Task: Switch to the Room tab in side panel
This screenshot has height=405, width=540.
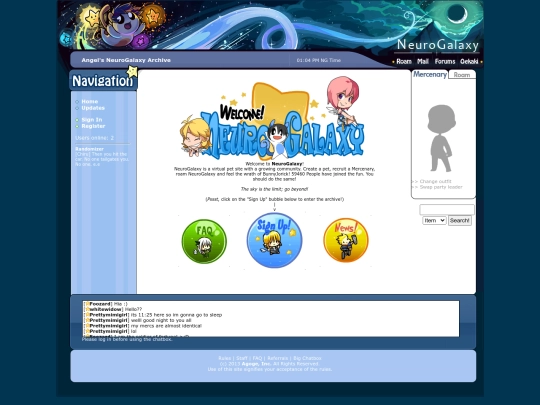Action: click(x=461, y=75)
